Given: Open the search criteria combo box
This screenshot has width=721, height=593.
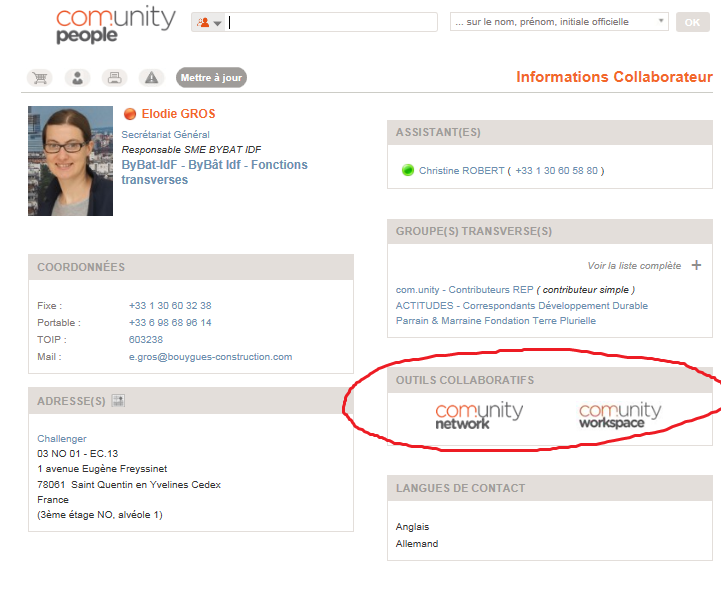Looking at the screenshot, I should pyautogui.click(x=559, y=21).
